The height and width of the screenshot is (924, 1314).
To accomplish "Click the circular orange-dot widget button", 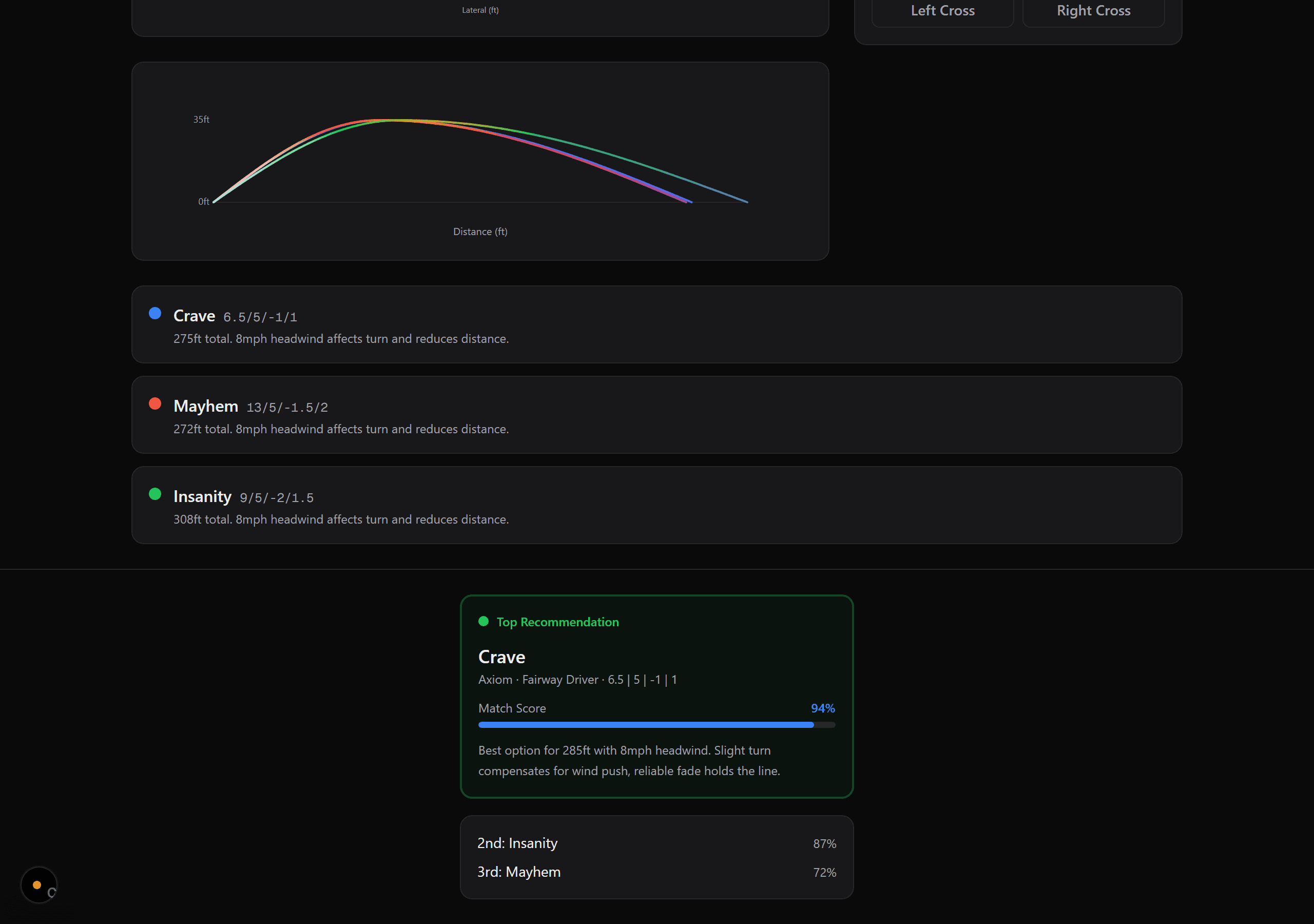I will coord(38,884).
